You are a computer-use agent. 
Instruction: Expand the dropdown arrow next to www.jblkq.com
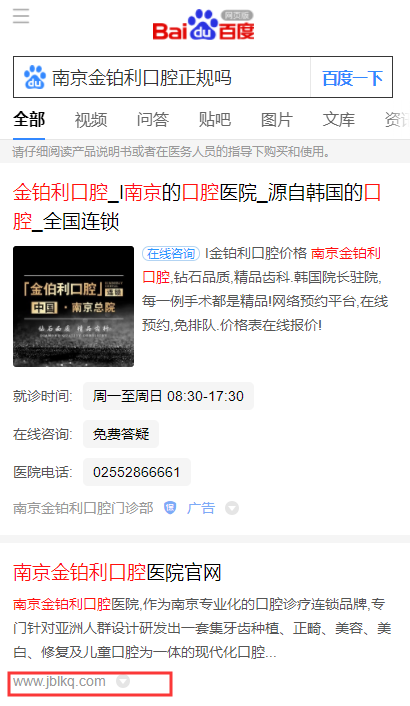(x=123, y=682)
